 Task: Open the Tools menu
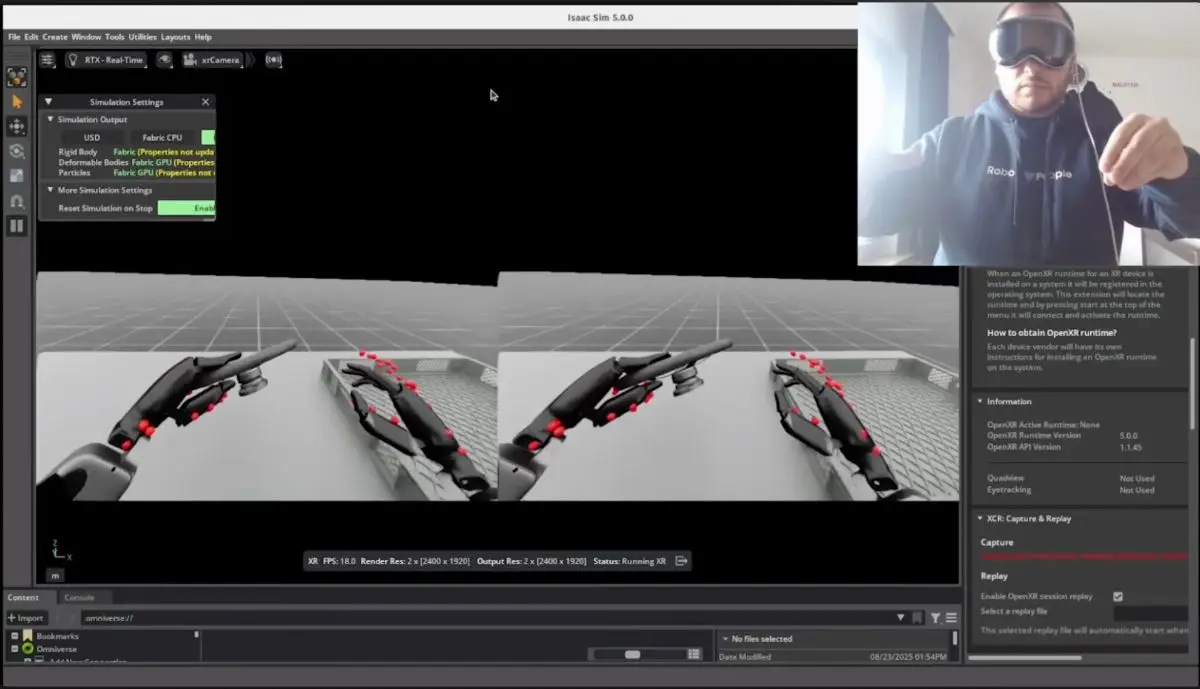pyautogui.click(x=115, y=37)
